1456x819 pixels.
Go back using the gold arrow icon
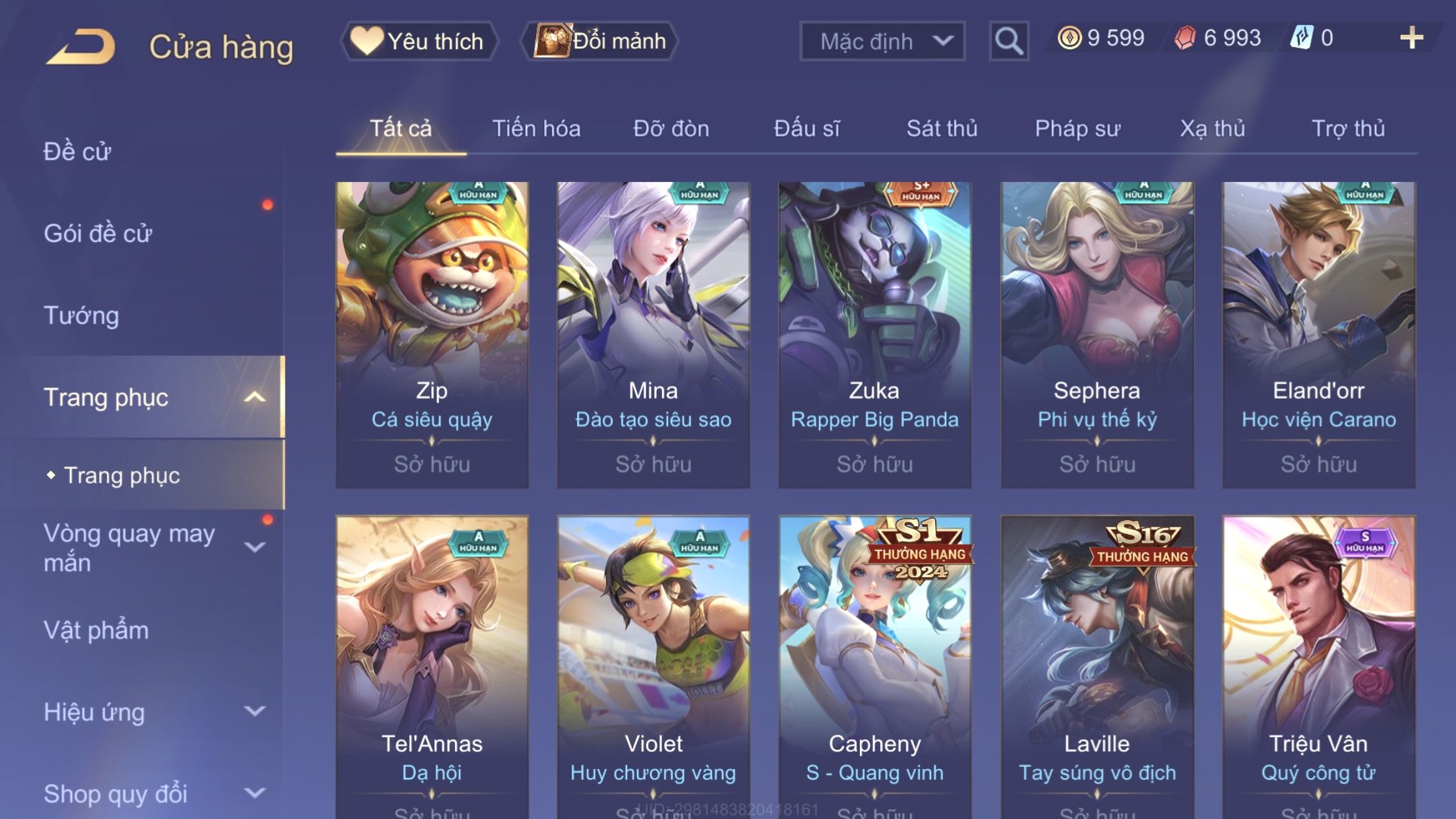click(81, 46)
